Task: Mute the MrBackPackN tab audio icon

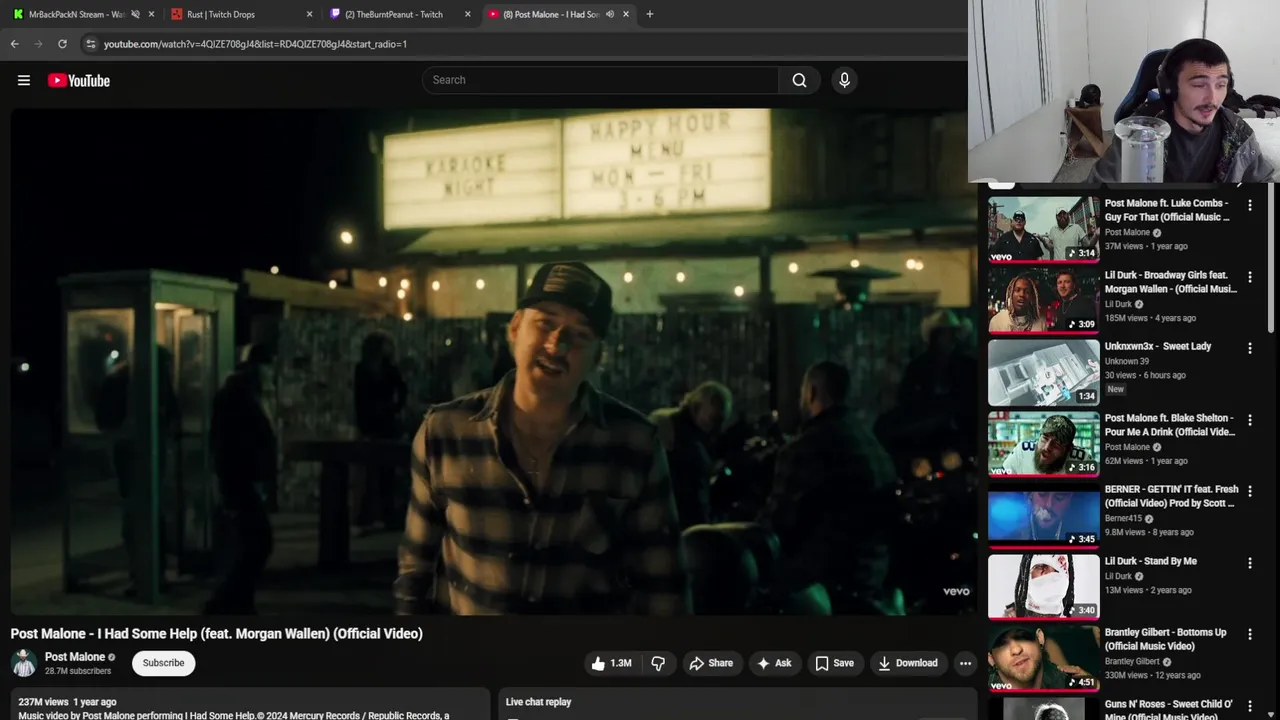Action: [x=135, y=14]
